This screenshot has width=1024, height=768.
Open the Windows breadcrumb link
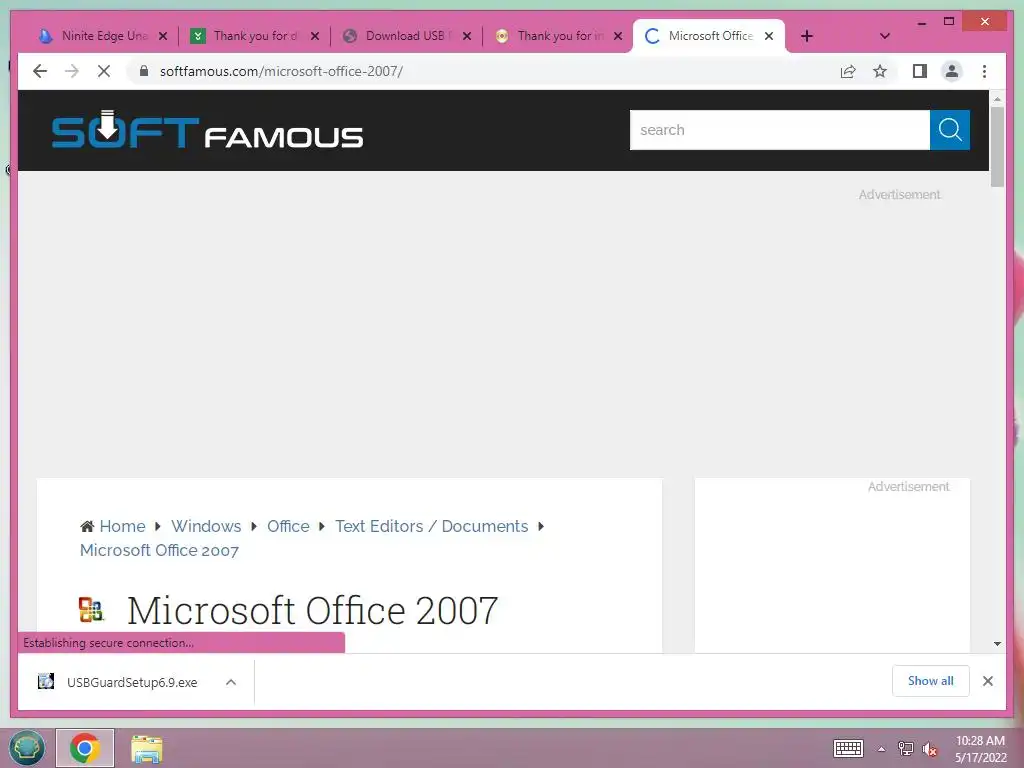(x=206, y=526)
